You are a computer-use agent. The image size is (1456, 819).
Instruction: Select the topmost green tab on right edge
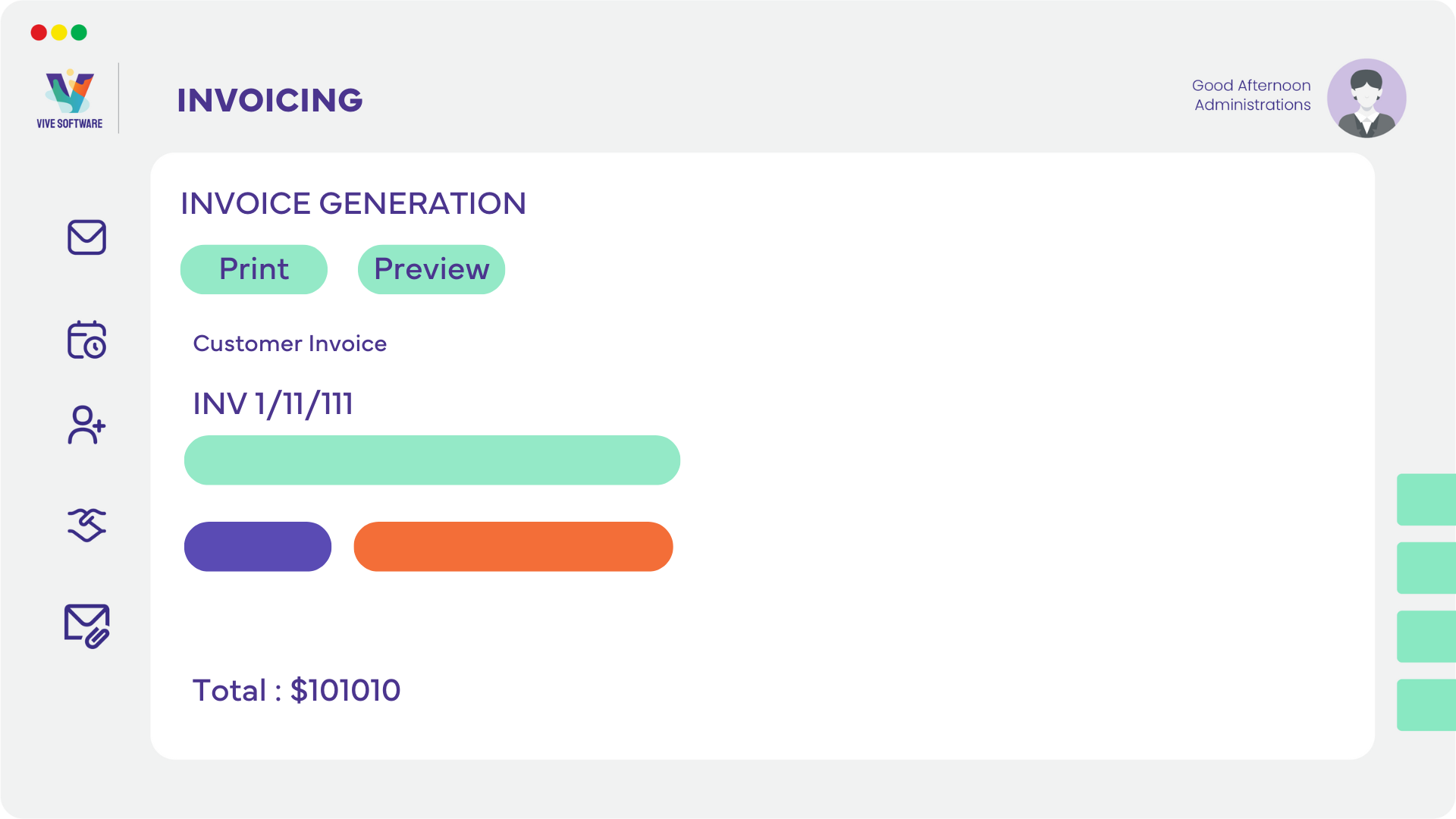1426,500
